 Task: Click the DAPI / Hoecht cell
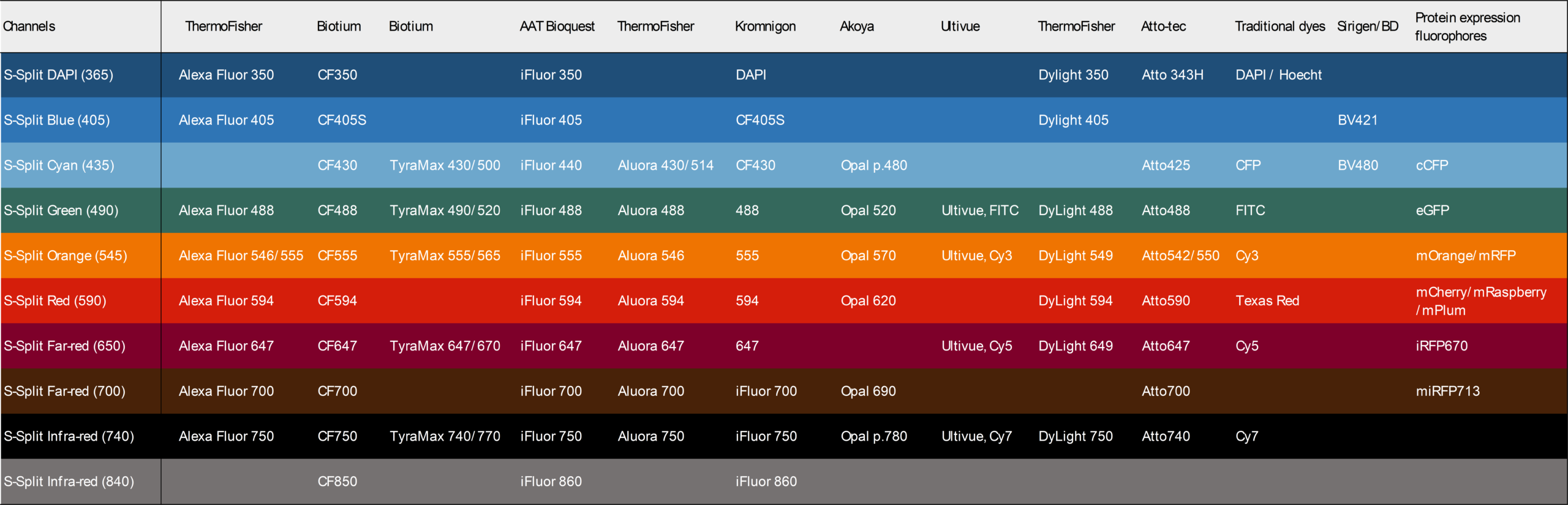(1278, 75)
